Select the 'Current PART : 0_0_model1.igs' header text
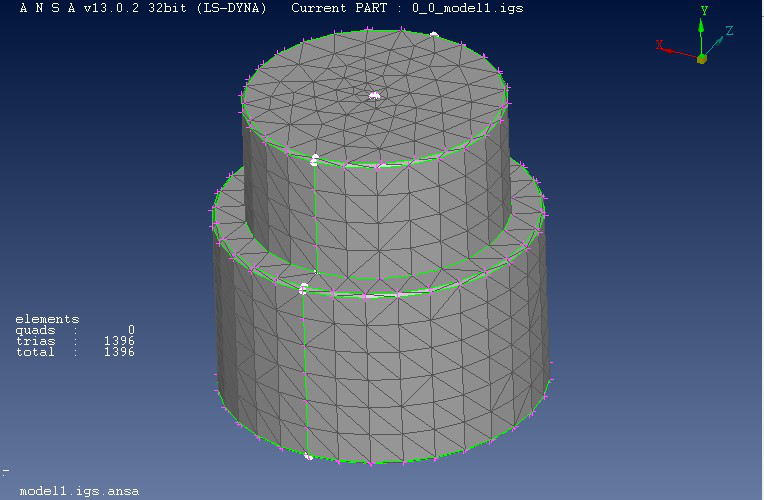 coord(407,8)
